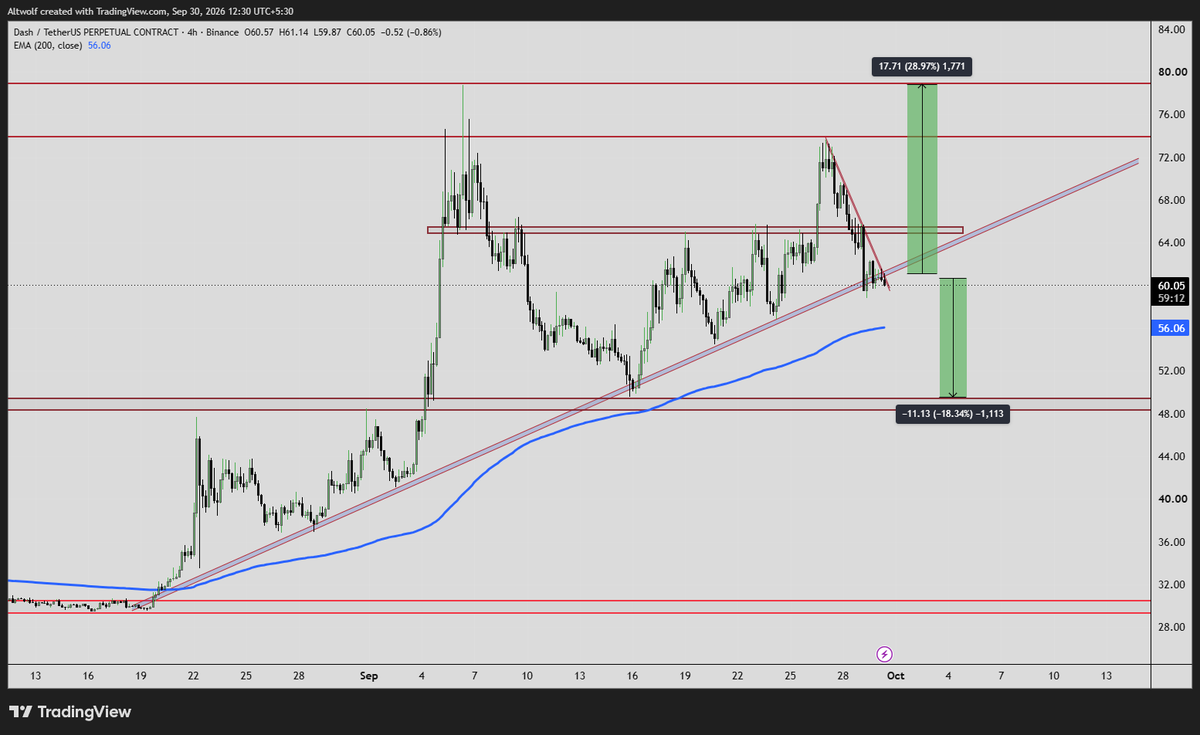The width and height of the screenshot is (1200, 735).
Task: Click the current price label 60.05
Action: click(x=1171, y=285)
